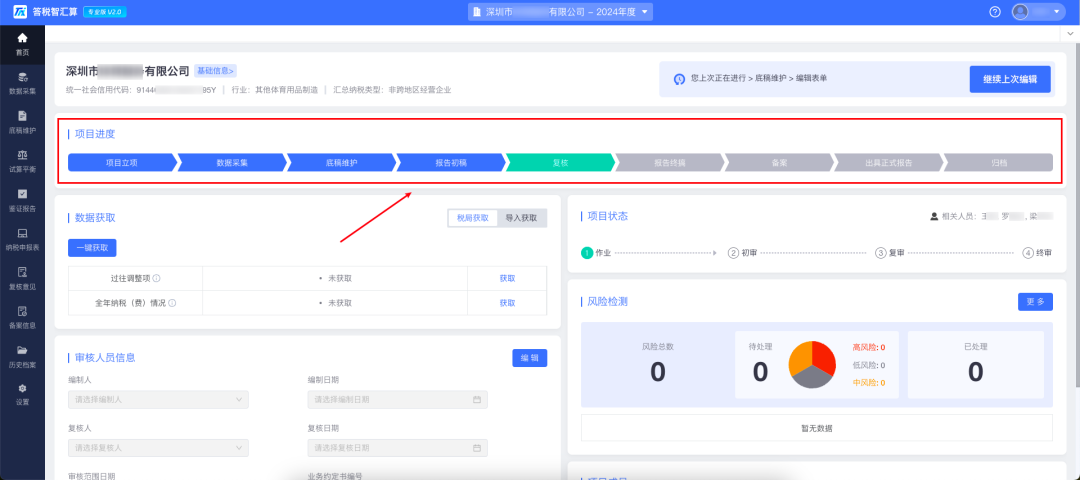
Task: Select 报告初稿 progress step
Action: [451, 163]
